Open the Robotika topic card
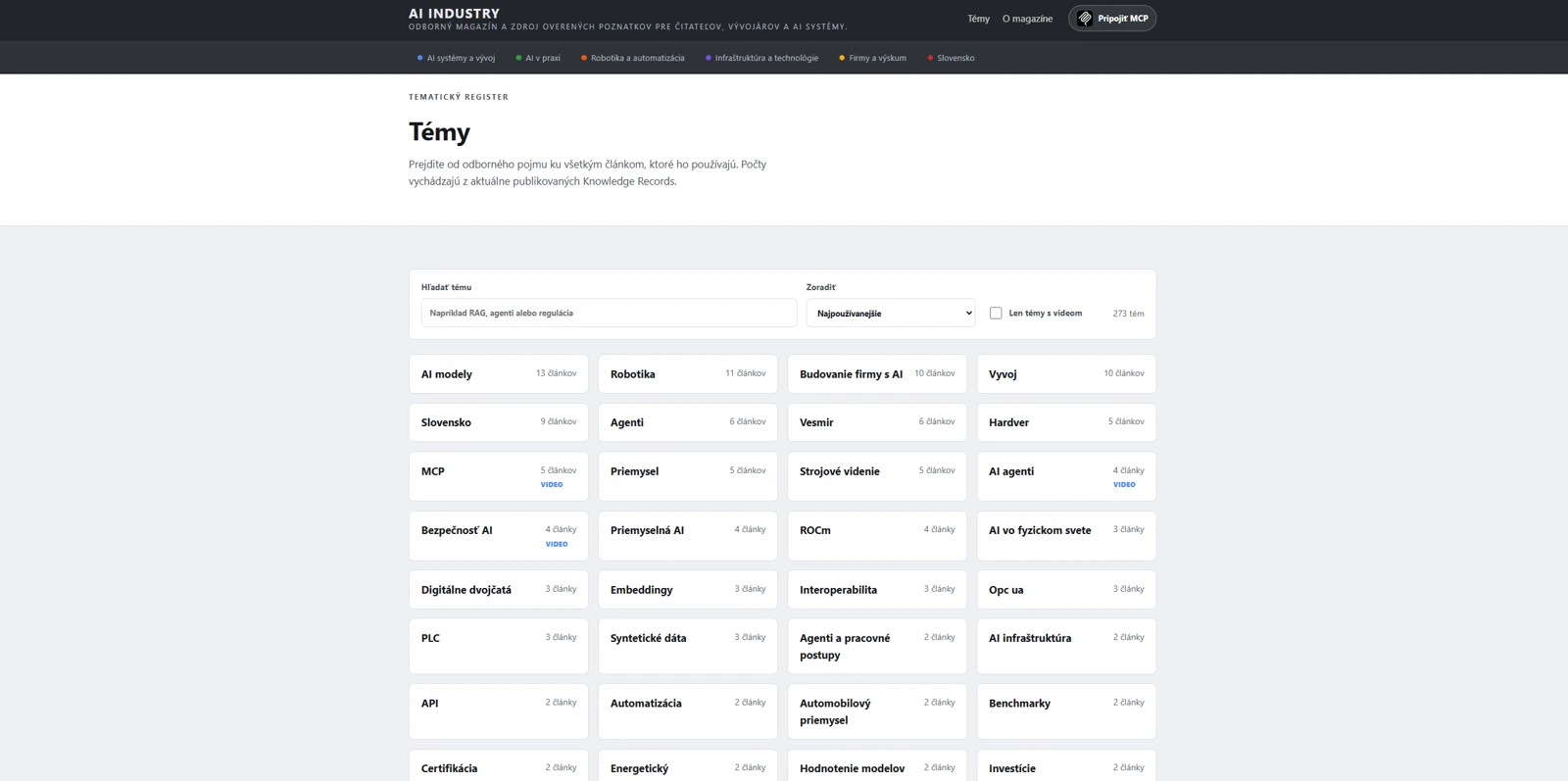 [x=688, y=374]
